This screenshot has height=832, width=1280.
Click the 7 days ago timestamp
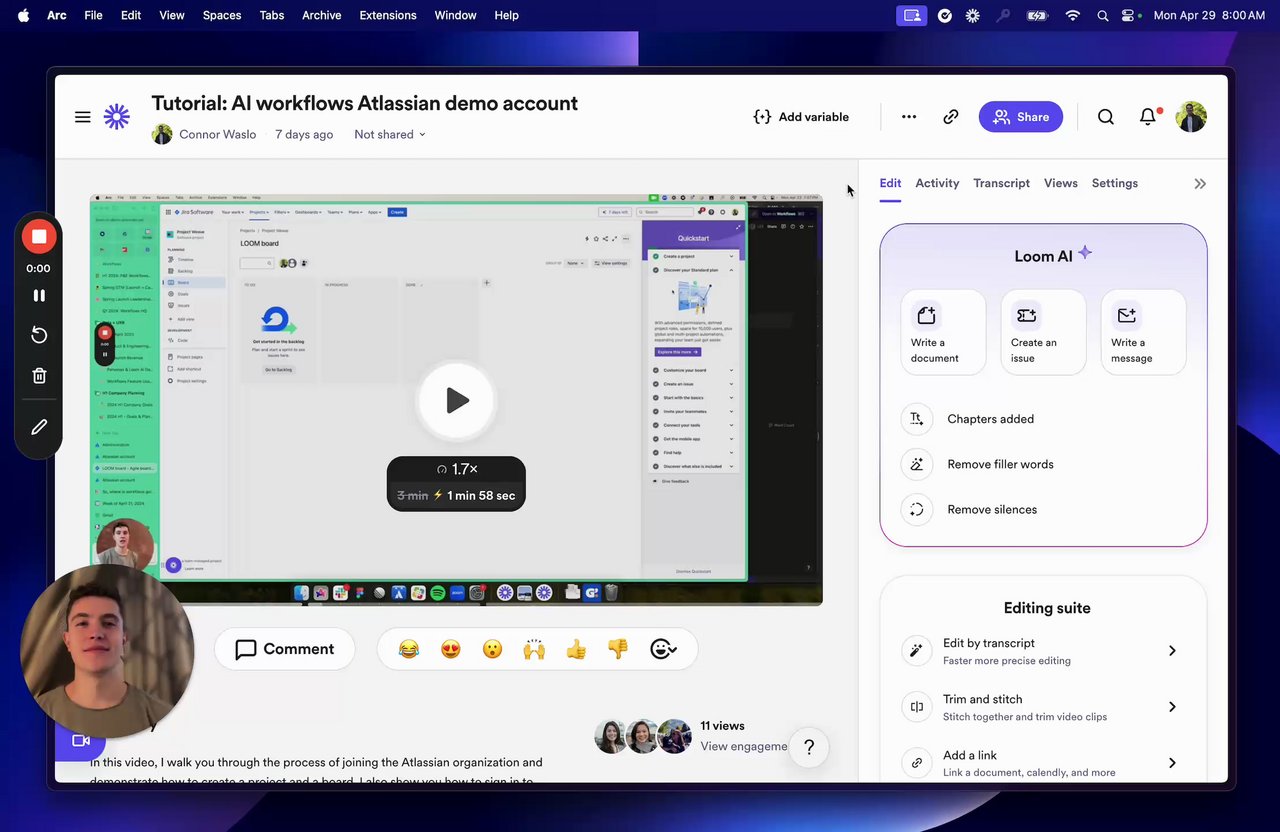coord(304,134)
